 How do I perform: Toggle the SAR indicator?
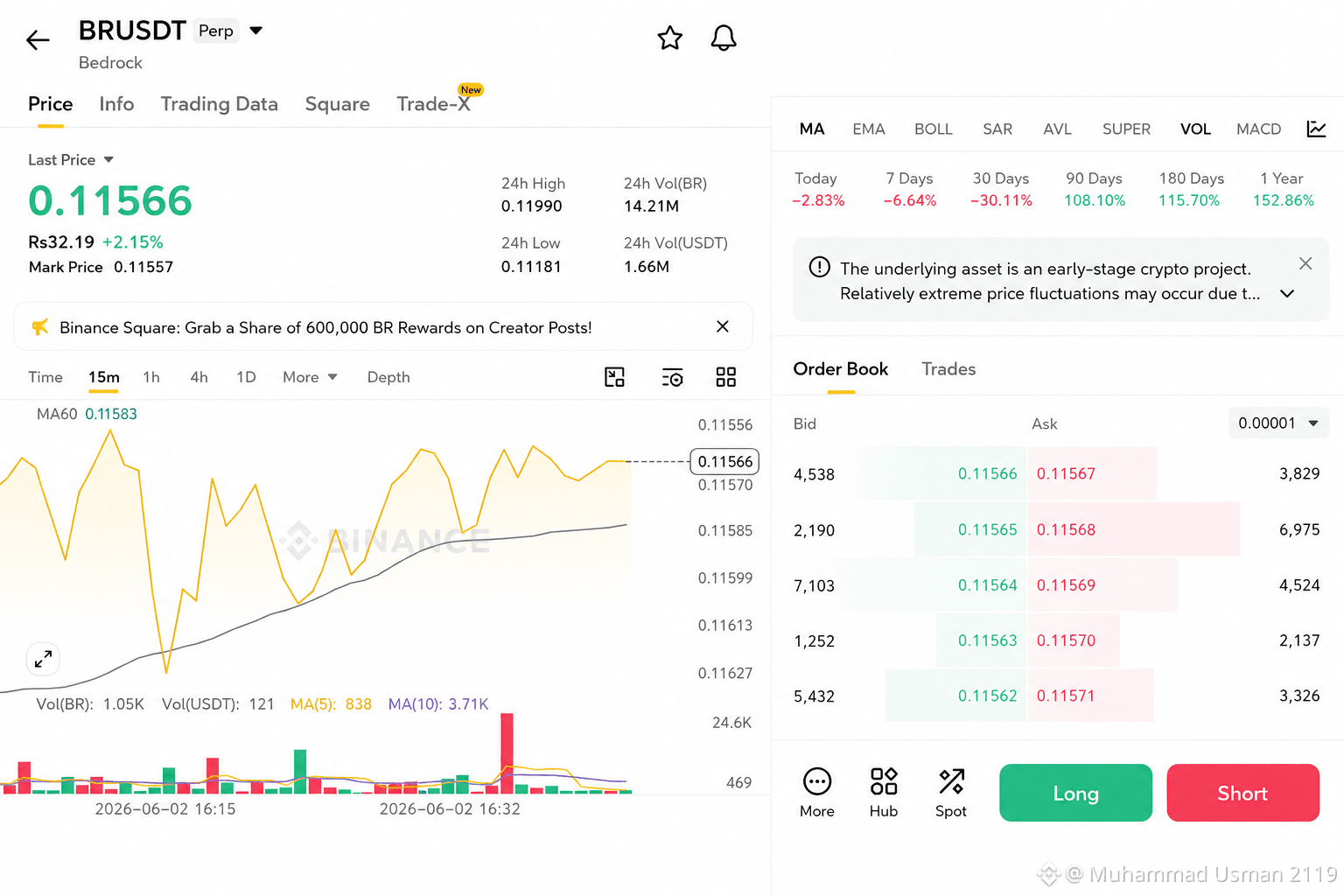point(997,129)
